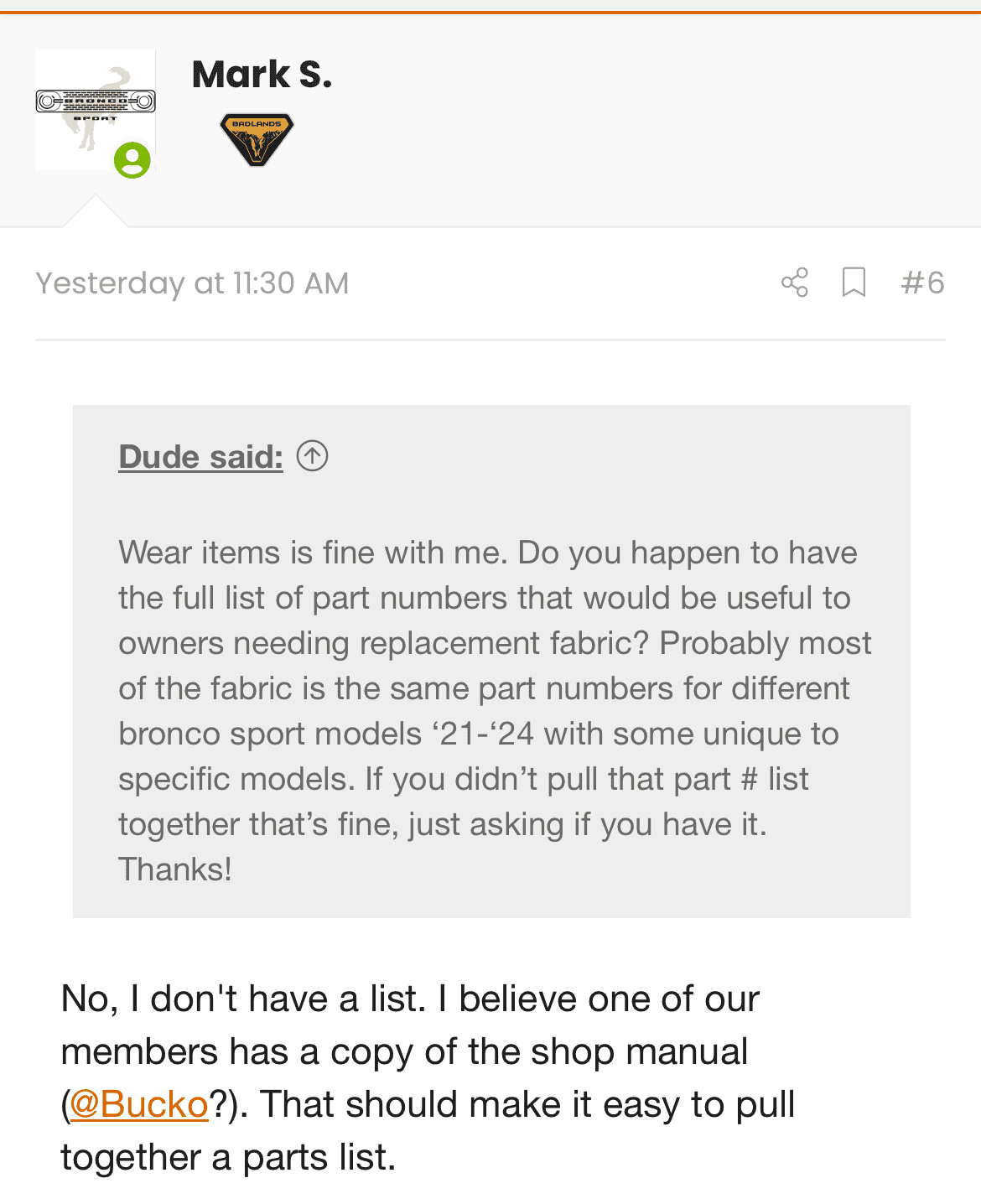This screenshot has height=1204, width=981.
Task: Click "Thanks!" at the quote's end
Action: click(x=174, y=869)
